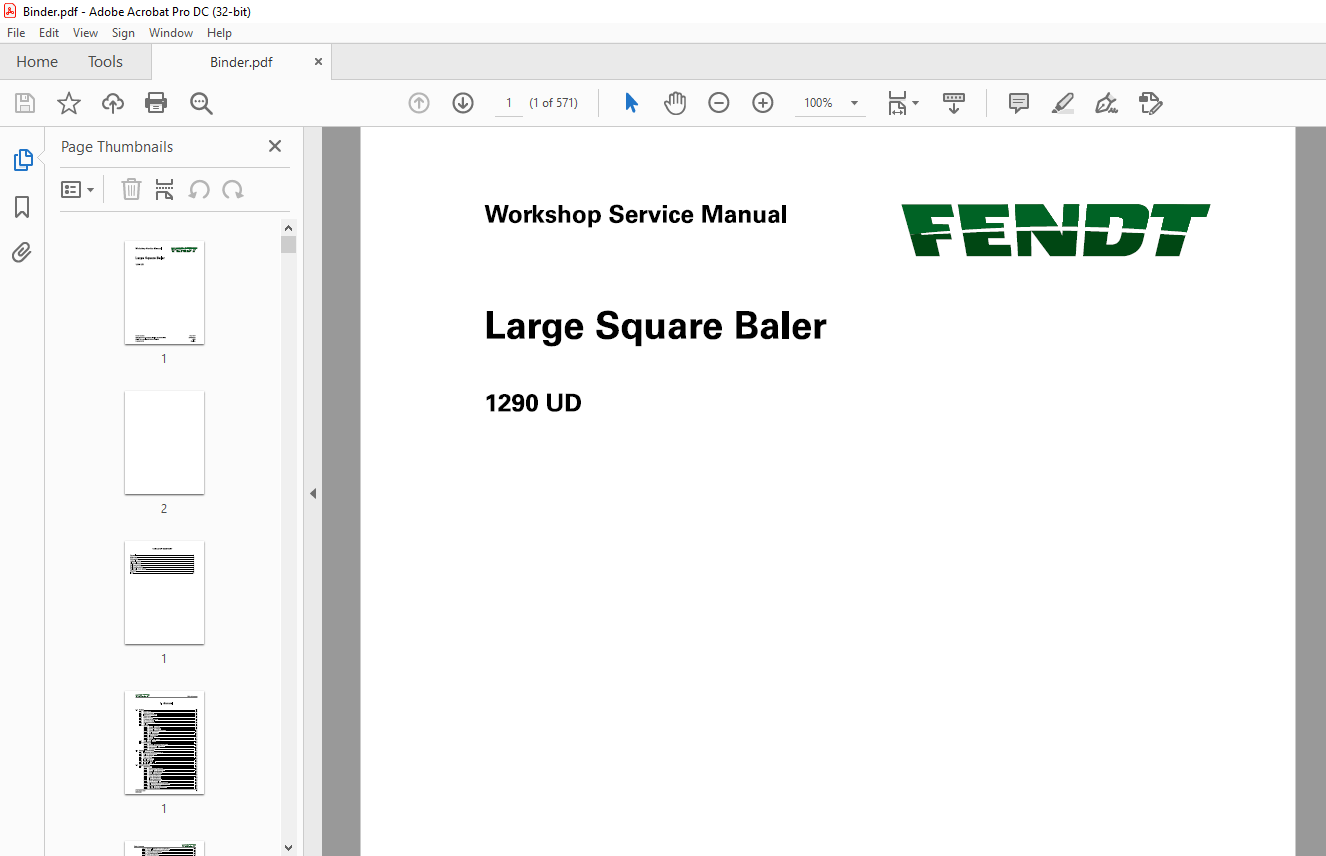Open the Attachments paperclip icon

(22, 253)
